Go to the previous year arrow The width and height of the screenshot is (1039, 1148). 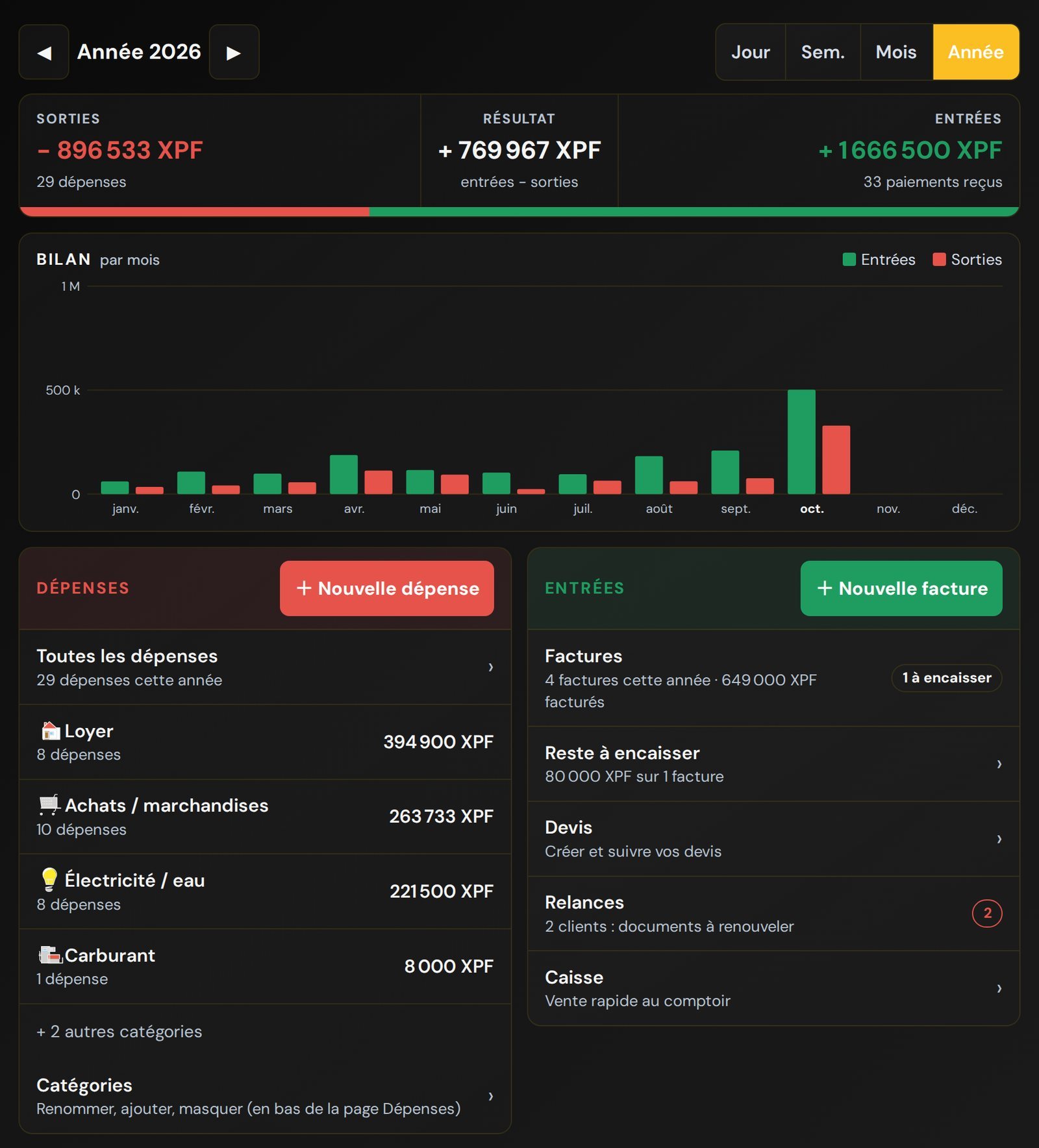[x=44, y=53]
